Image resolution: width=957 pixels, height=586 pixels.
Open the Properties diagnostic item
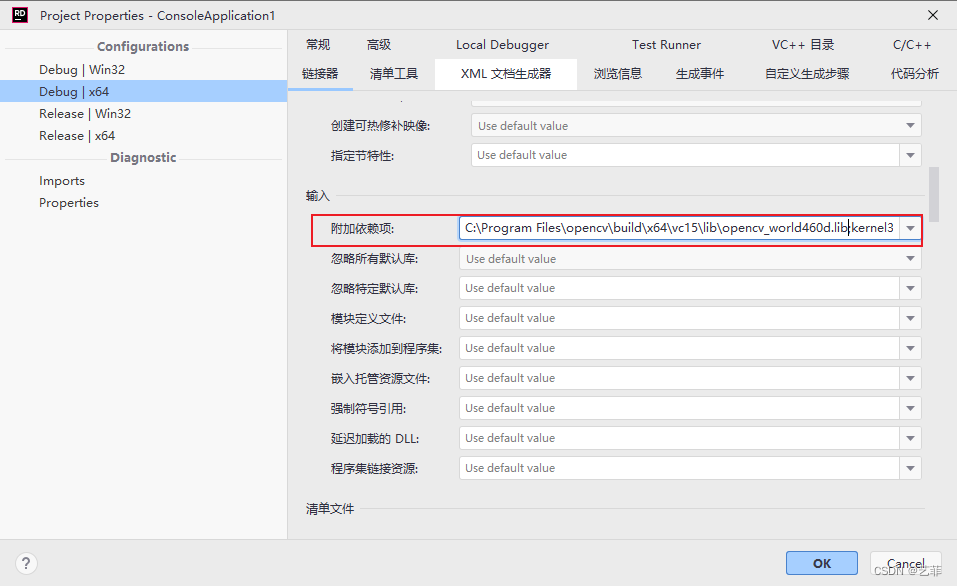click(69, 203)
